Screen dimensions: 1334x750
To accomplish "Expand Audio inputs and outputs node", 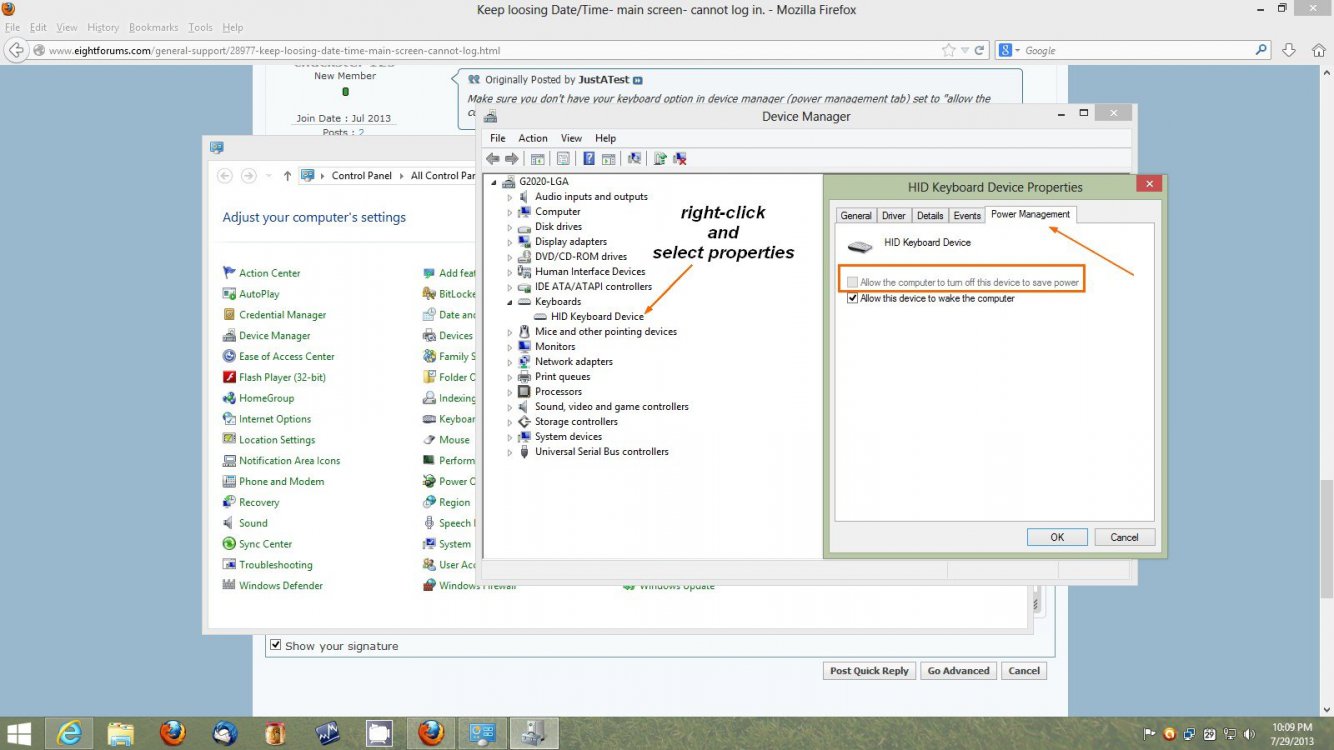I will pos(510,197).
